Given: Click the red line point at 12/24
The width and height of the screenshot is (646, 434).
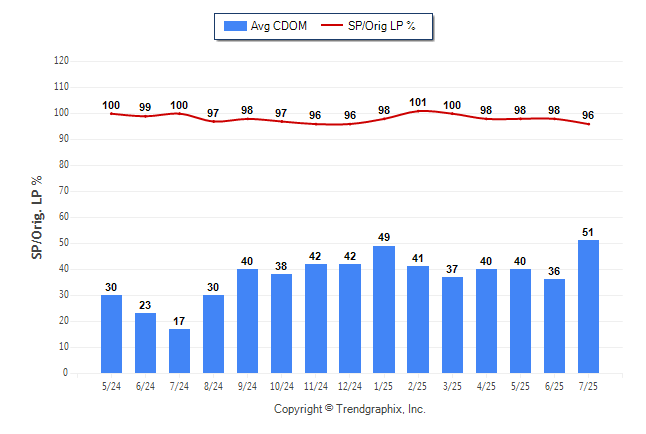Looking at the screenshot, I should [x=350, y=124].
